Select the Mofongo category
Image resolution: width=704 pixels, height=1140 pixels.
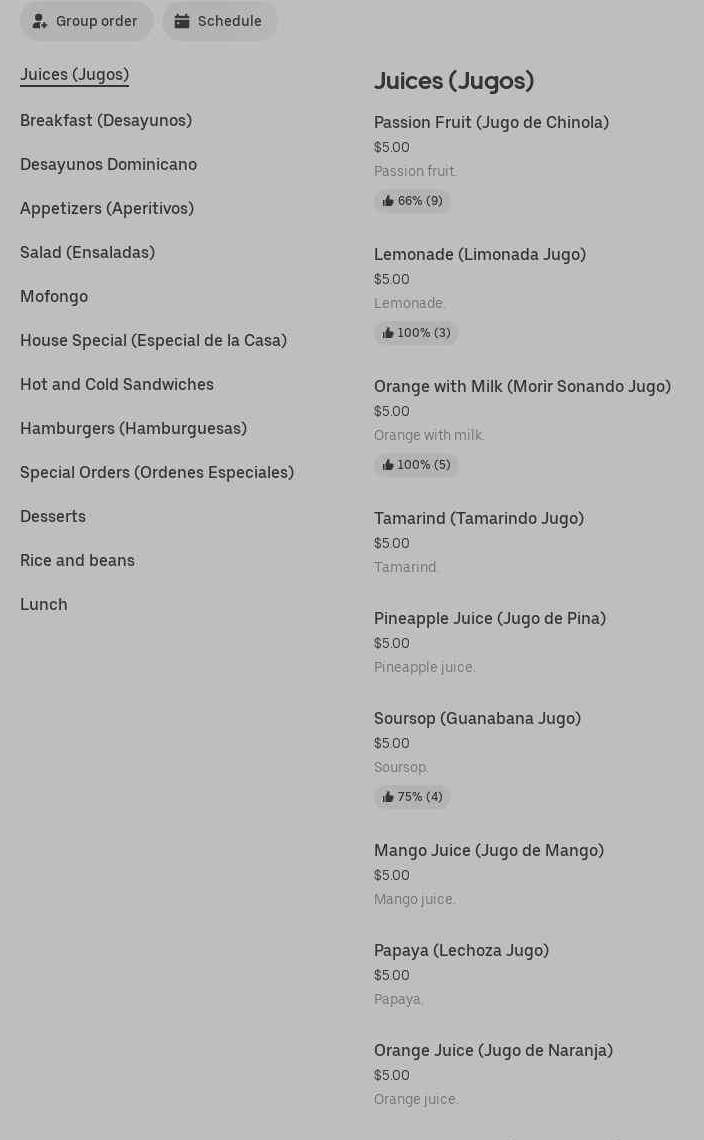pyautogui.click(x=54, y=297)
